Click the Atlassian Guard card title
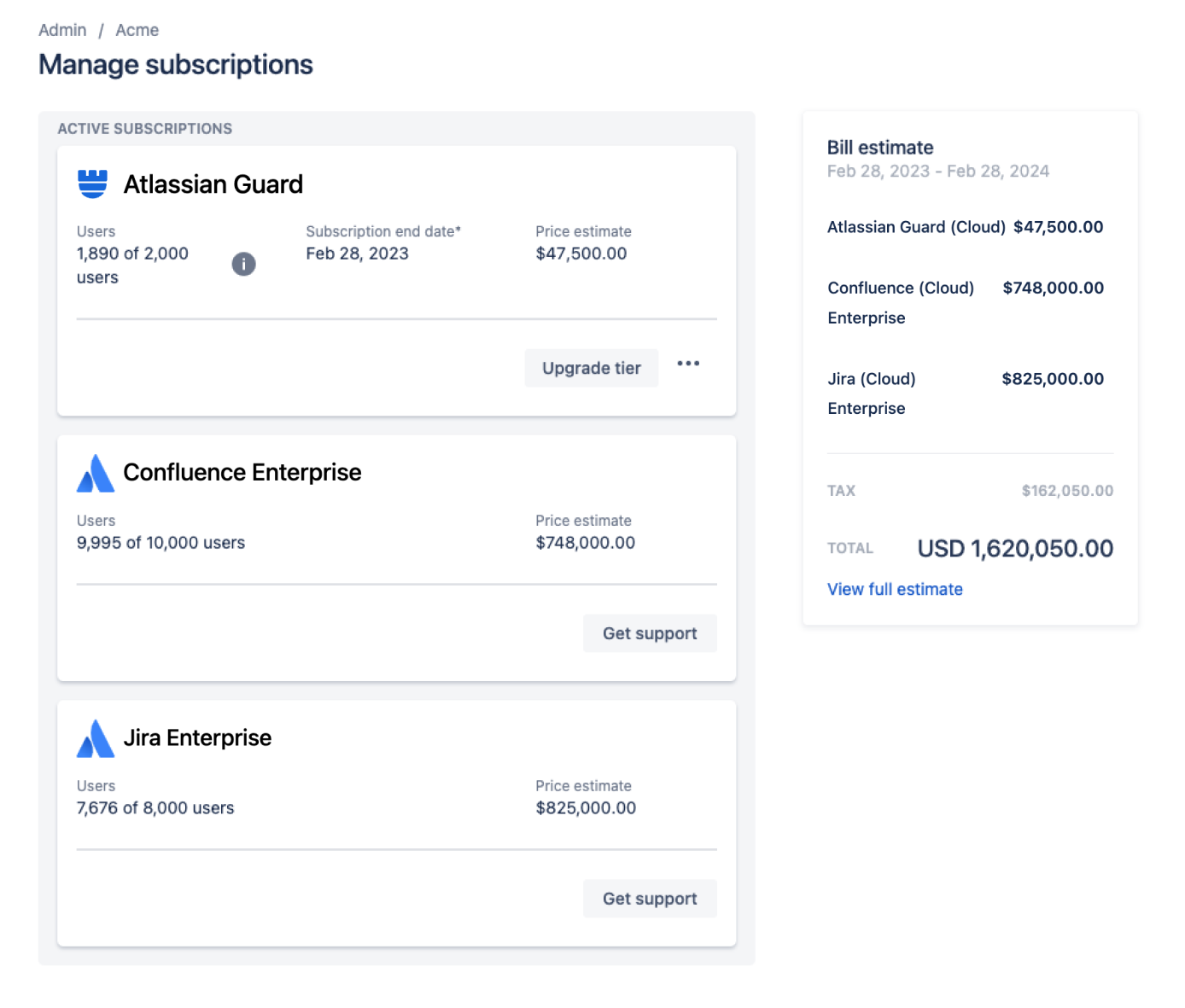This screenshot has width=1185, height=1008. click(x=213, y=184)
